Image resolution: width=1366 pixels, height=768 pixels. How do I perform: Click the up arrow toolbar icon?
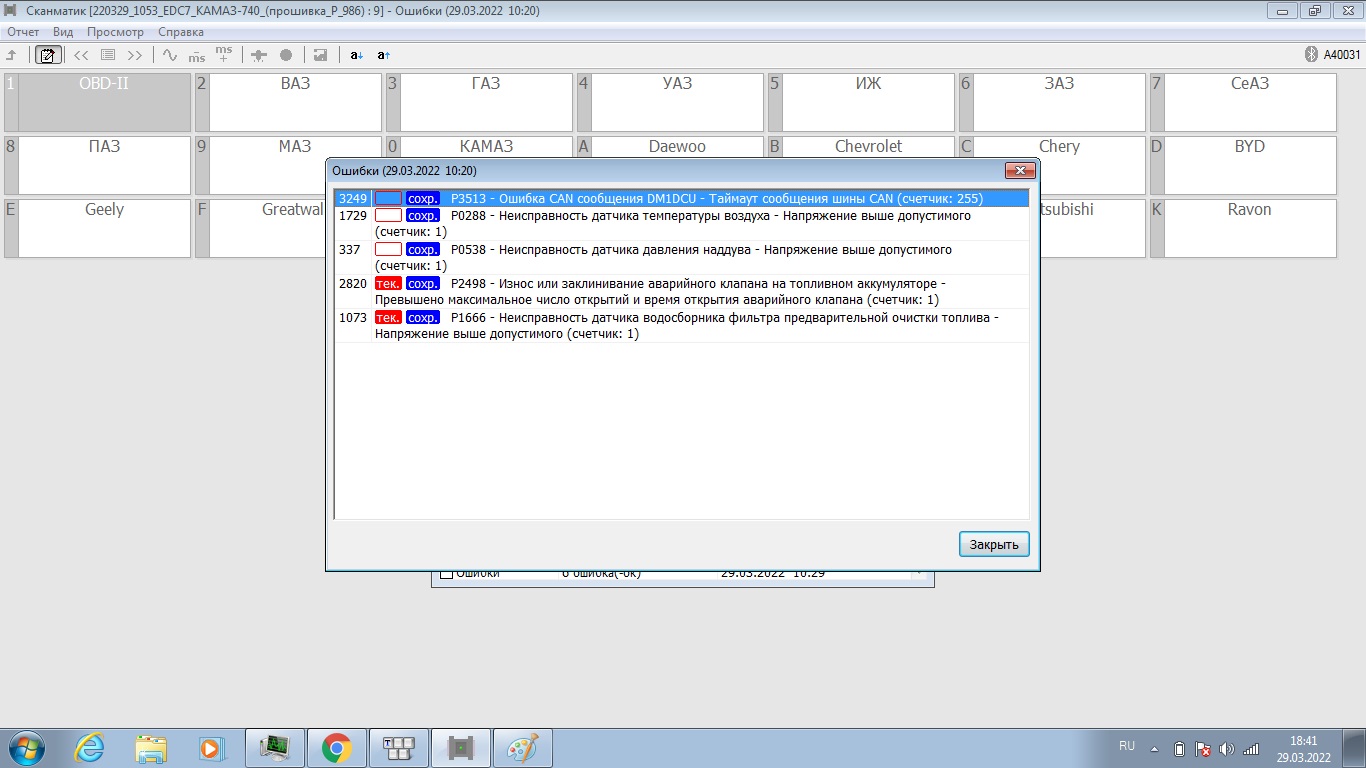coord(12,55)
